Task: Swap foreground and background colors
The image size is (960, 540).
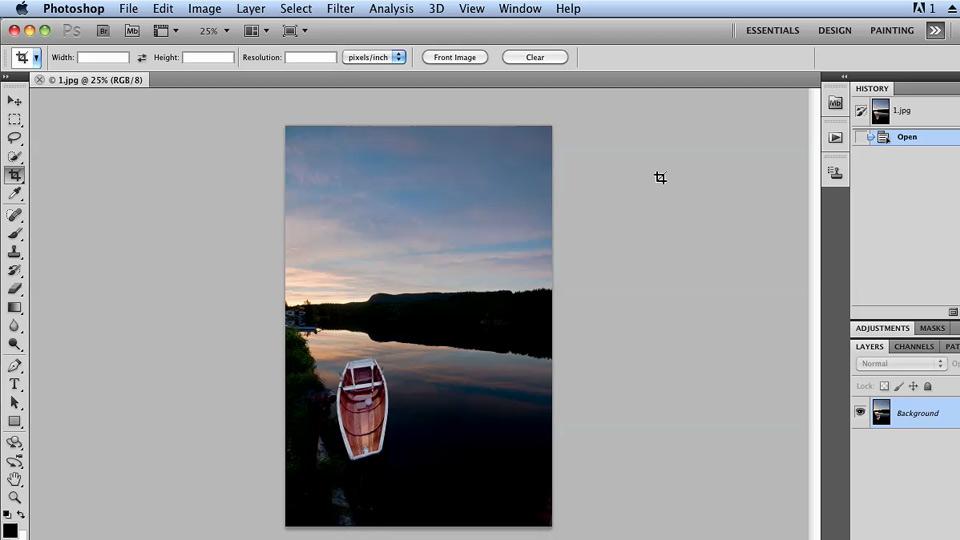Action: click(21, 515)
